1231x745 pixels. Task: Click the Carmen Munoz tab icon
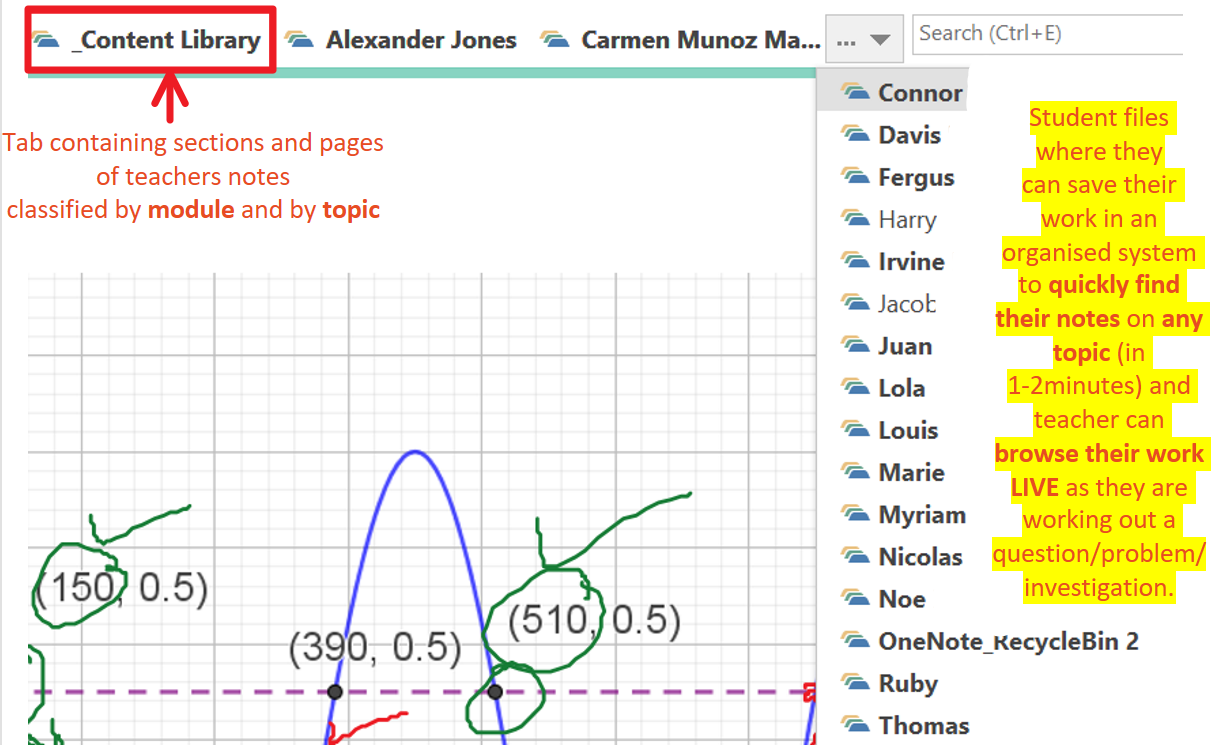coord(555,40)
